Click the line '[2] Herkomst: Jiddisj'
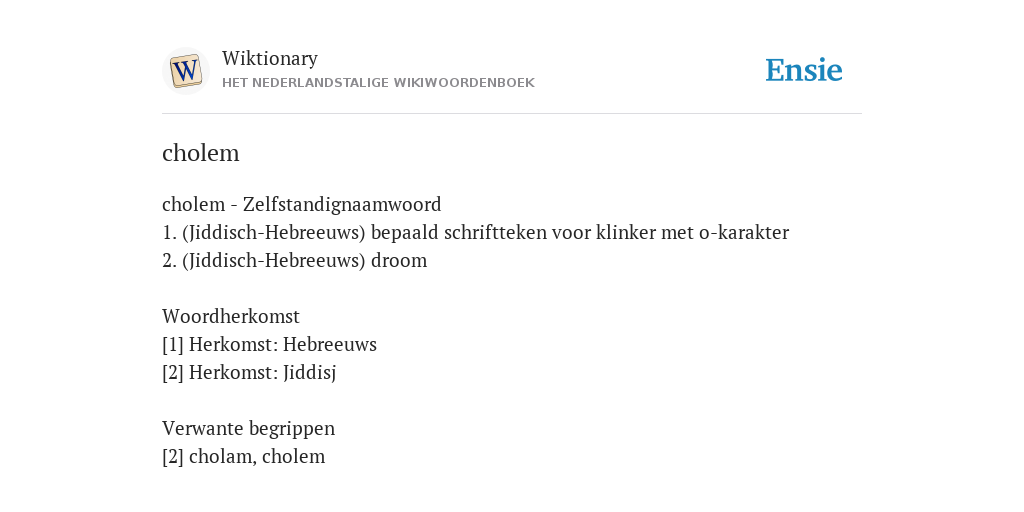 249,373
